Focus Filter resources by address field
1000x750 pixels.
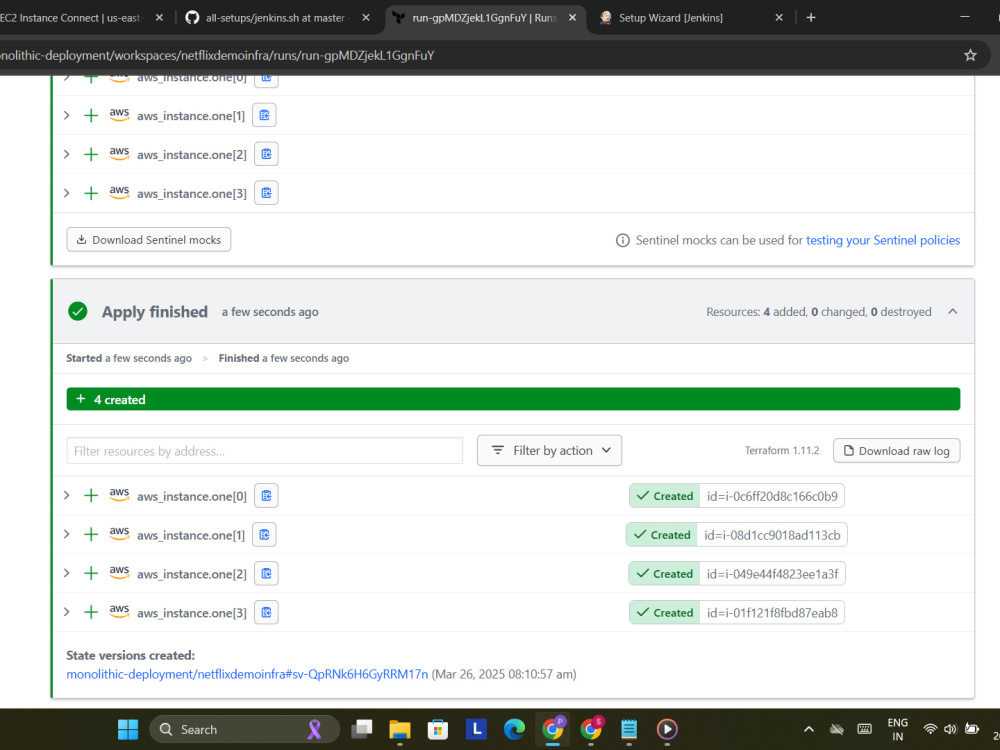point(265,451)
